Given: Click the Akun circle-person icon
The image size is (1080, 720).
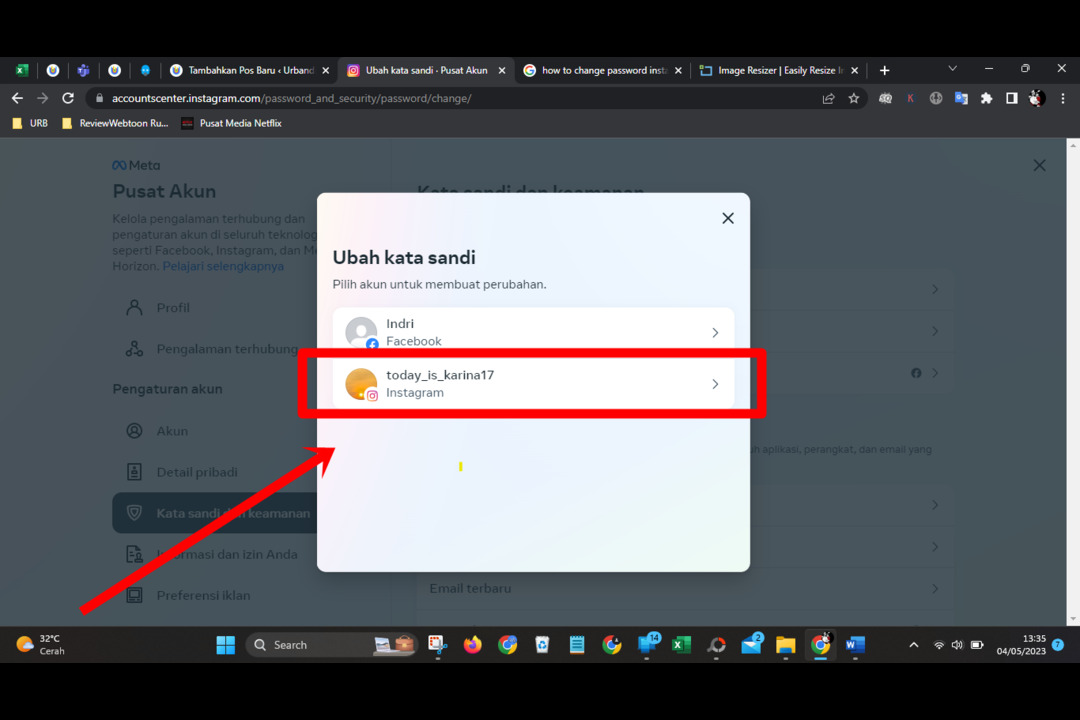Looking at the screenshot, I should [x=134, y=431].
